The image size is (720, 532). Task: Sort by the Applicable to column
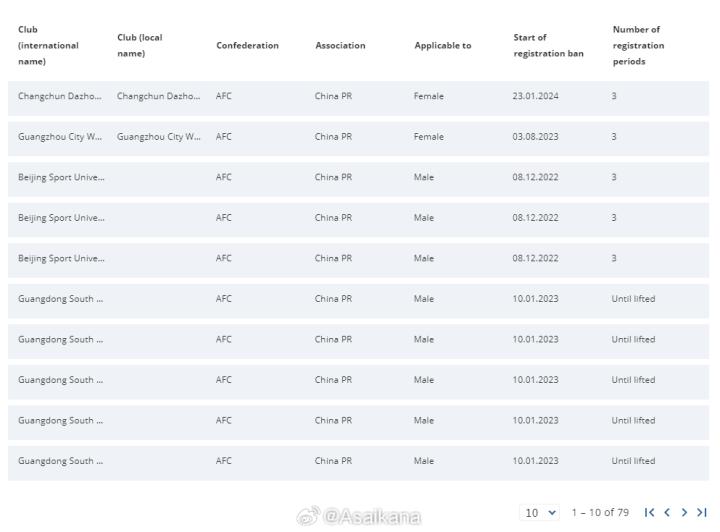point(442,46)
